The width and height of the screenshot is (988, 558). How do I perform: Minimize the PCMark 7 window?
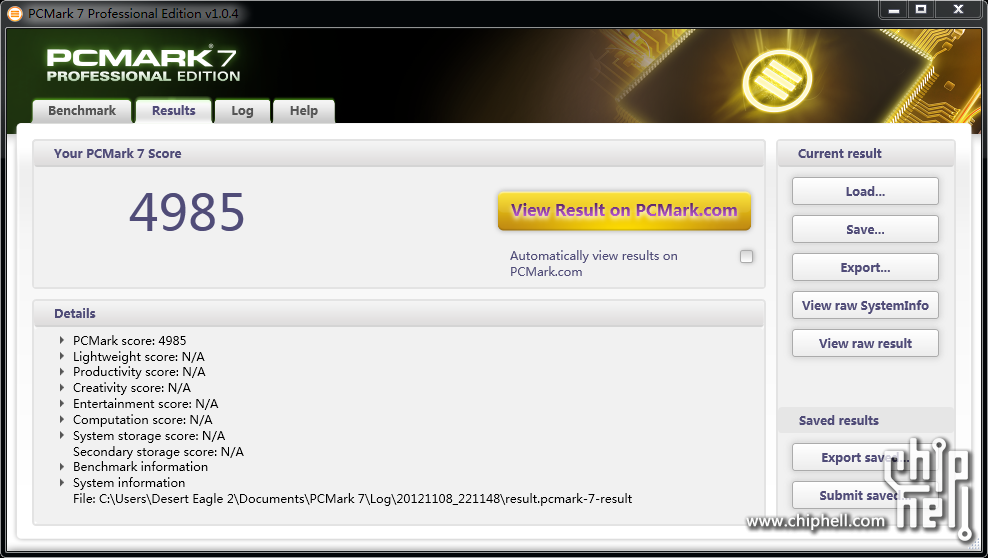click(893, 9)
